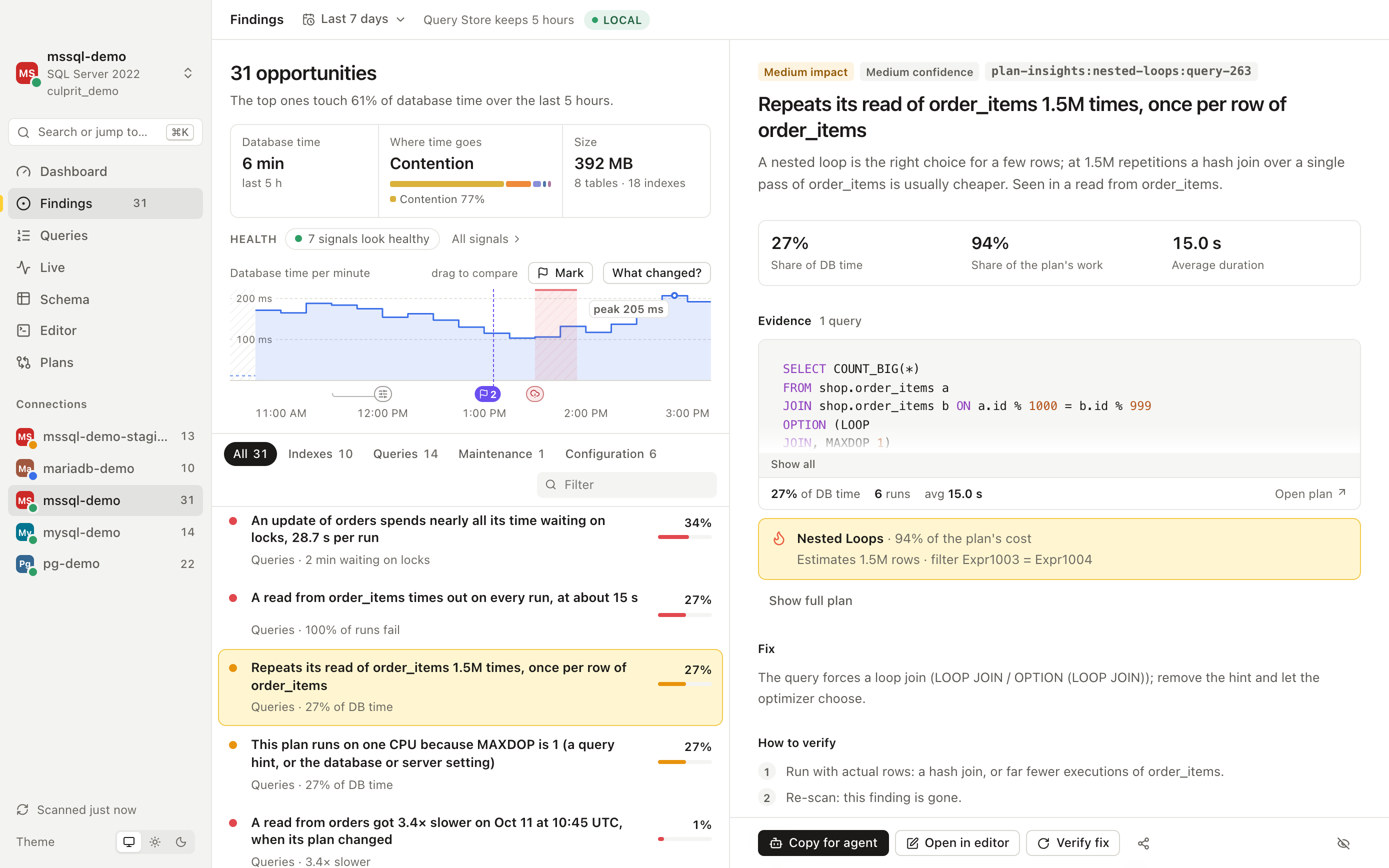The image size is (1389, 868).
Task: Open the Live activity pulse icon
Action: click(23, 267)
